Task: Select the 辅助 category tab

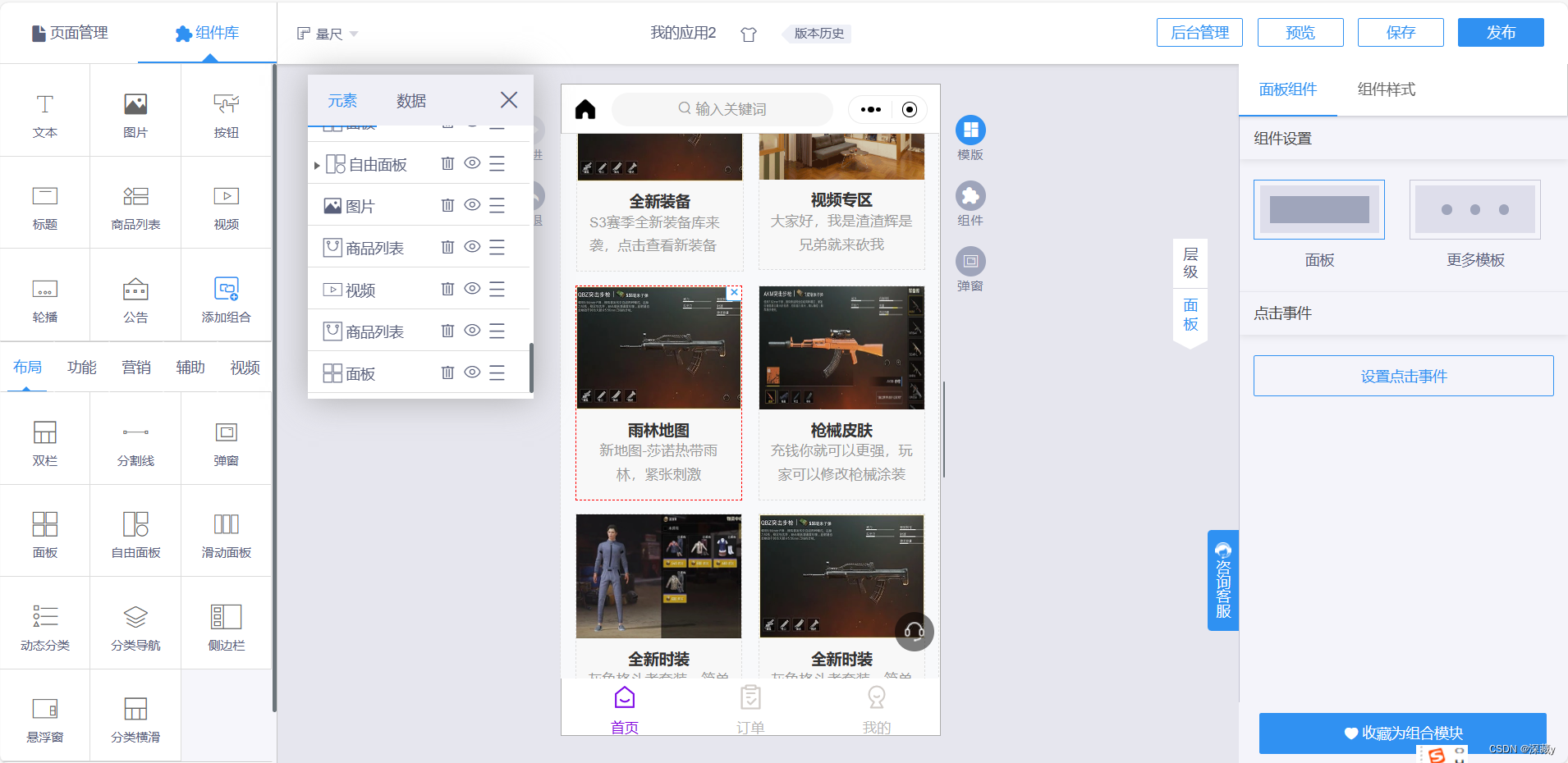Action: tap(190, 368)
